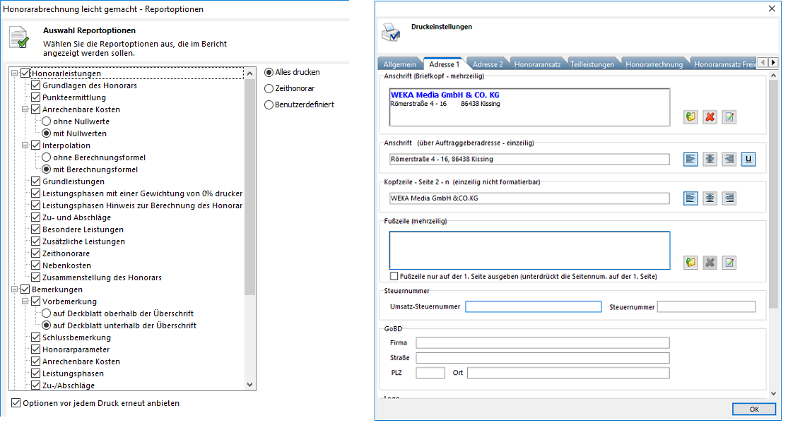This screenshot has height=425, width=800.
Task: Click the Kopfzeile field with WEKA Media
Action: click(x=530, y=198)
